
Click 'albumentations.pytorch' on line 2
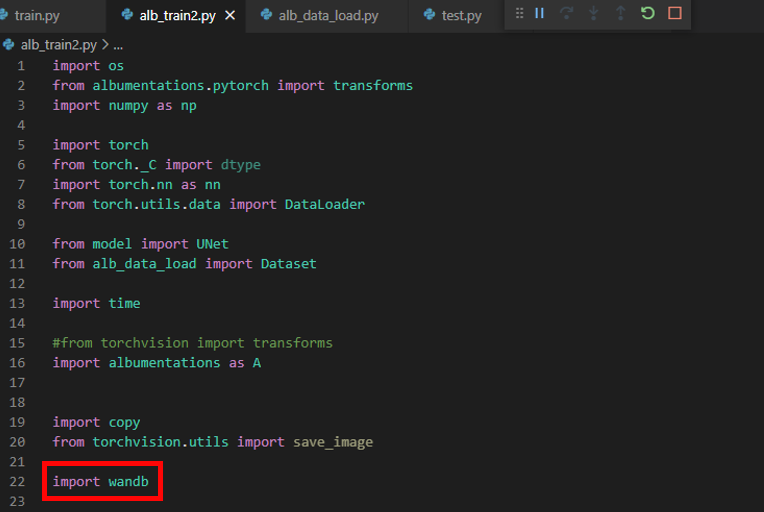(180, 86)
